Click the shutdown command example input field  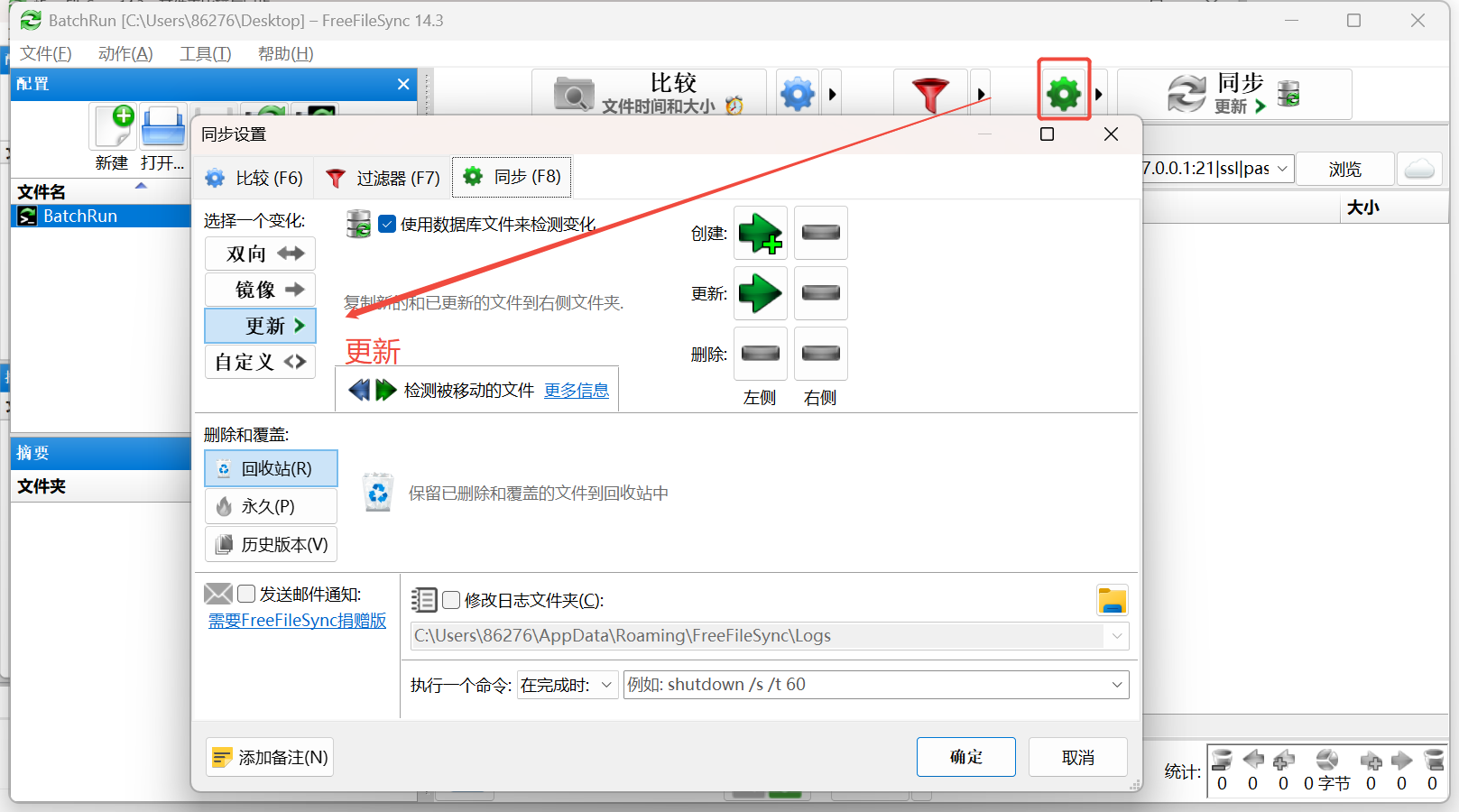tap(864, 685)
